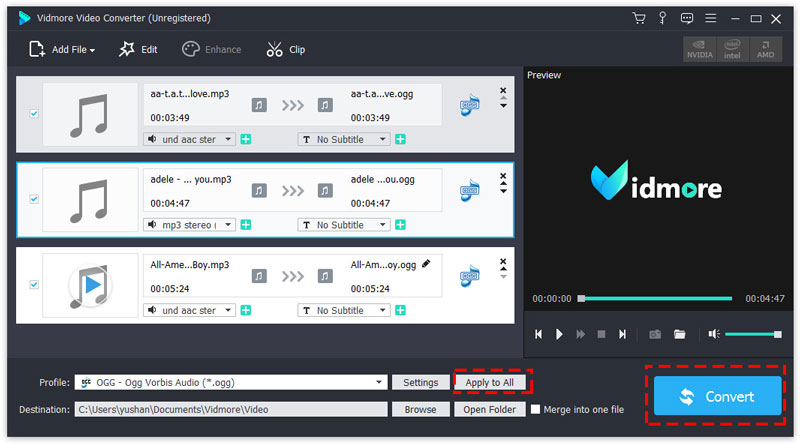
Task: Uncheck the aa-t.a.t...love.mp3 file checkbox
Action: pos(34,114)
